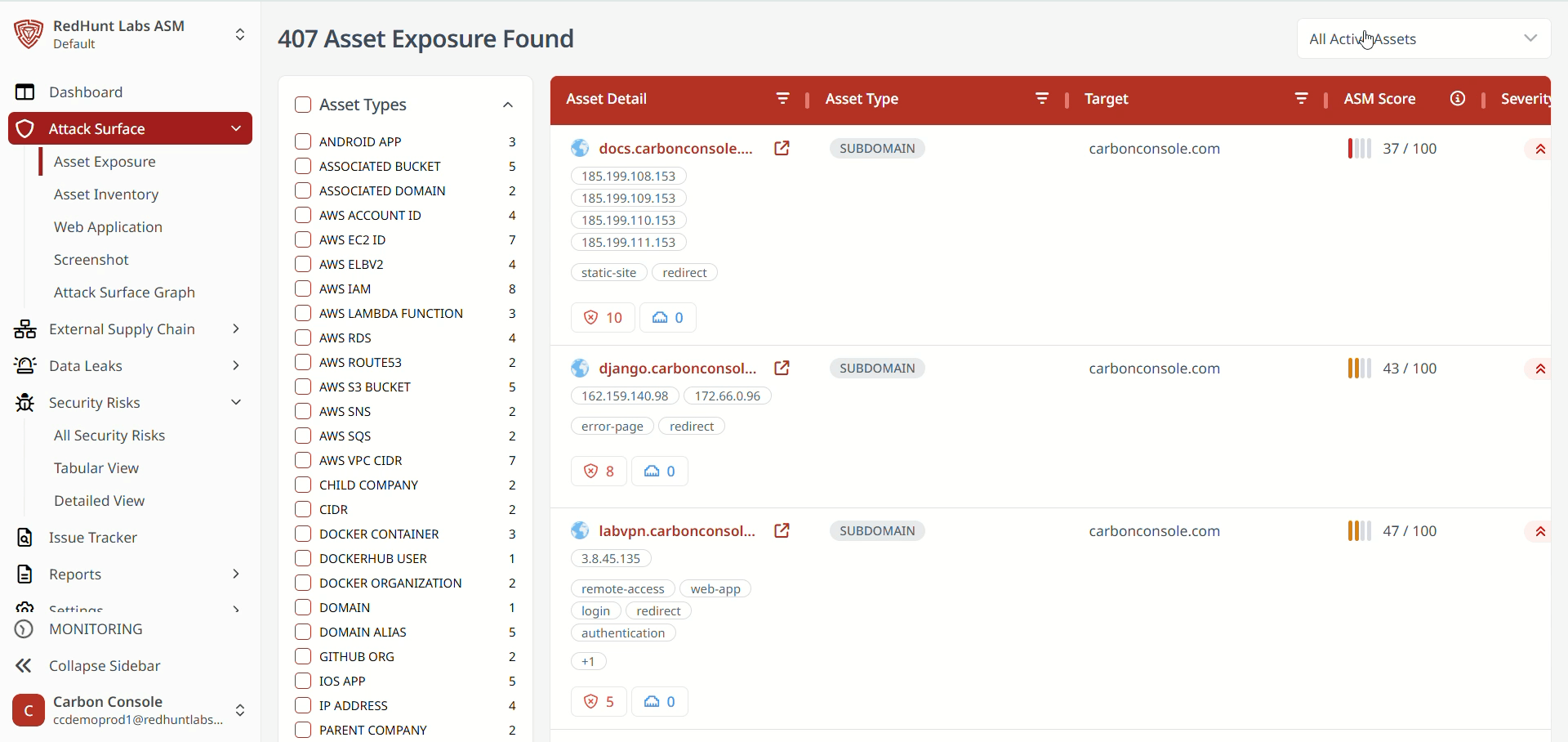Open filter icon for Target column
This screenshot has width=1568, height=742.
tap(1302, 99)
